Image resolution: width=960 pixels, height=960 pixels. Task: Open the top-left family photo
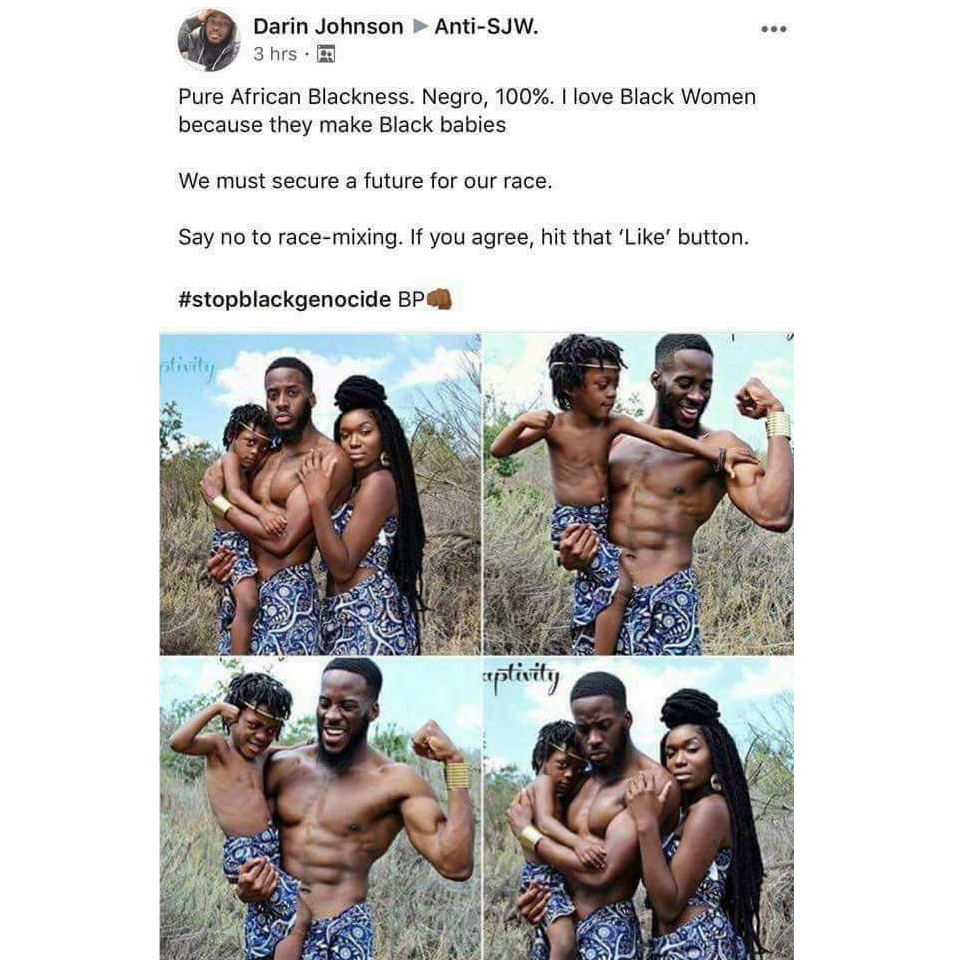(320, 494)
